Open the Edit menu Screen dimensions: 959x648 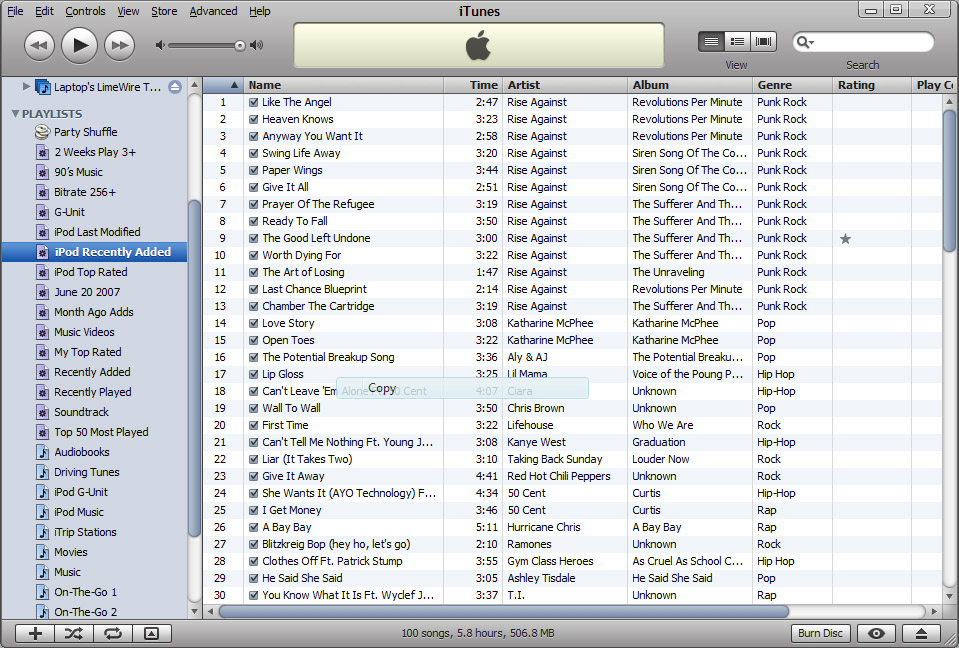44,11
